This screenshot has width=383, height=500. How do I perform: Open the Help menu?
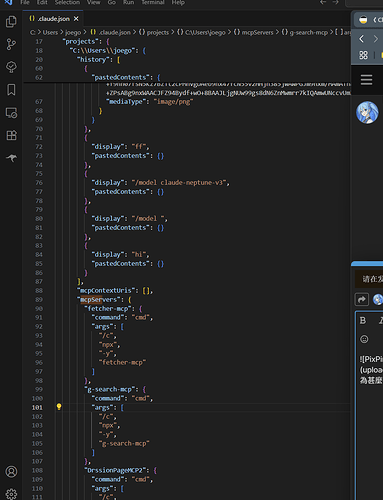pyautogui.click(x=178, y=2)
